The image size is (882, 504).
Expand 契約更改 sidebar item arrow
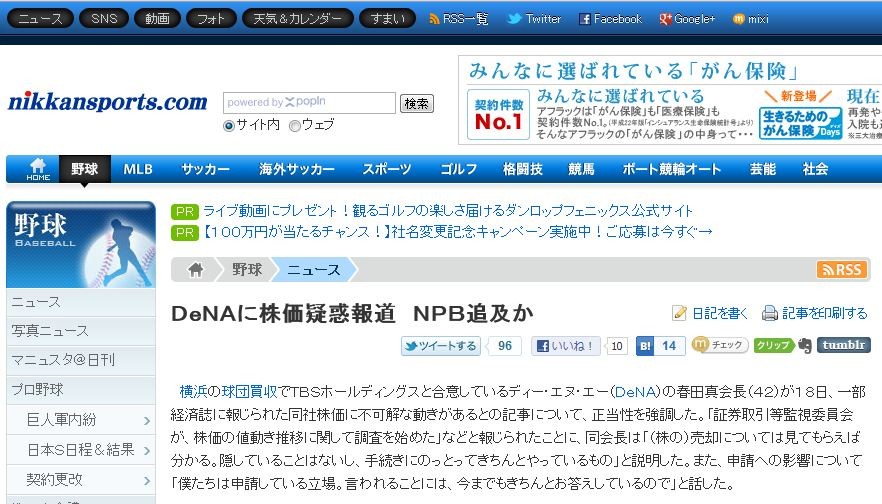(x=147, y=480)
